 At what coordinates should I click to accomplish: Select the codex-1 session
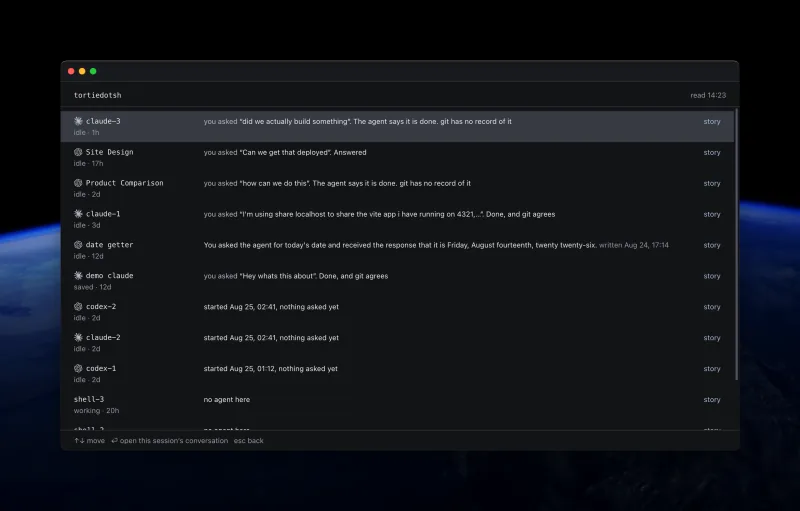(x=101, y=368)
